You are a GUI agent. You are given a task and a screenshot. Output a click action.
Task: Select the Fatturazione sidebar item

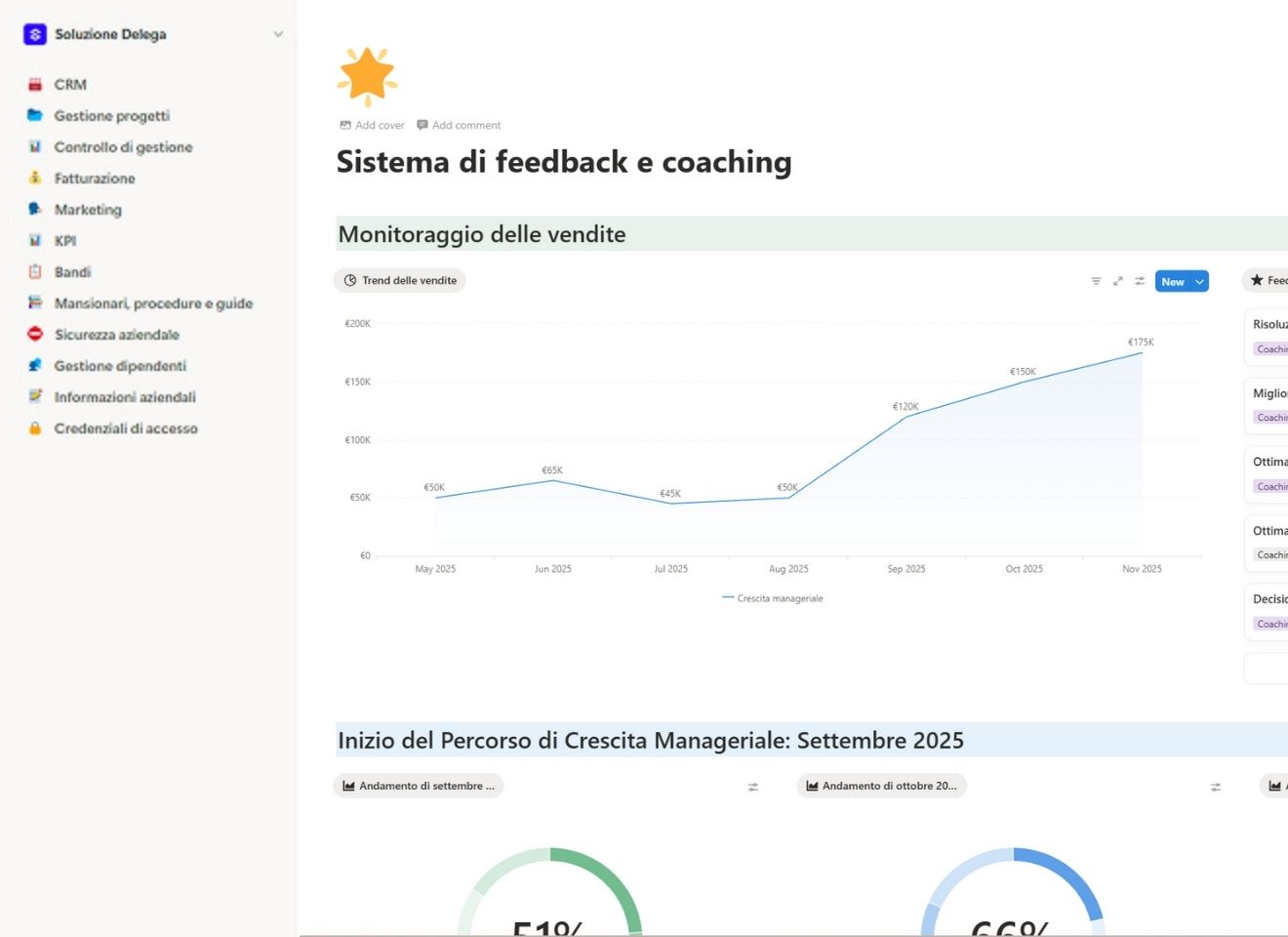click(x=95, y=178)
